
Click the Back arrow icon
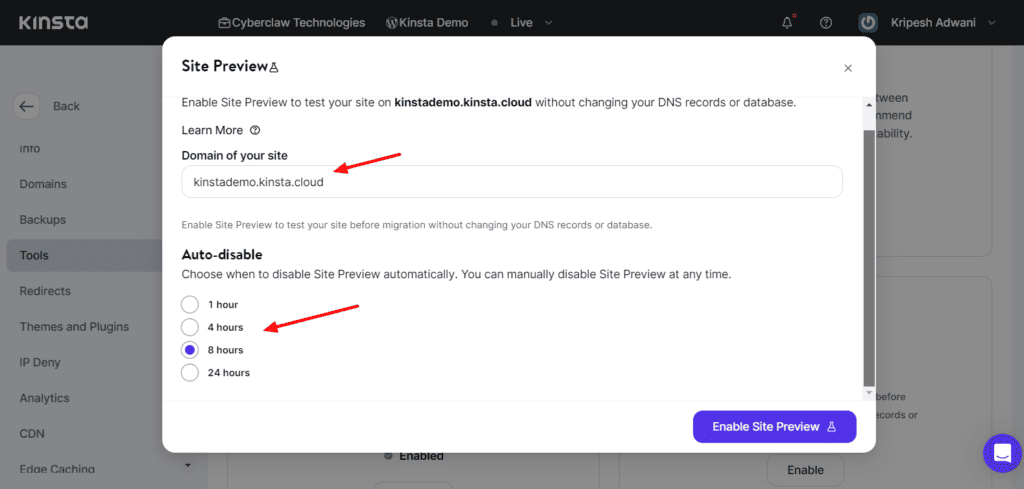coord(27,106)
